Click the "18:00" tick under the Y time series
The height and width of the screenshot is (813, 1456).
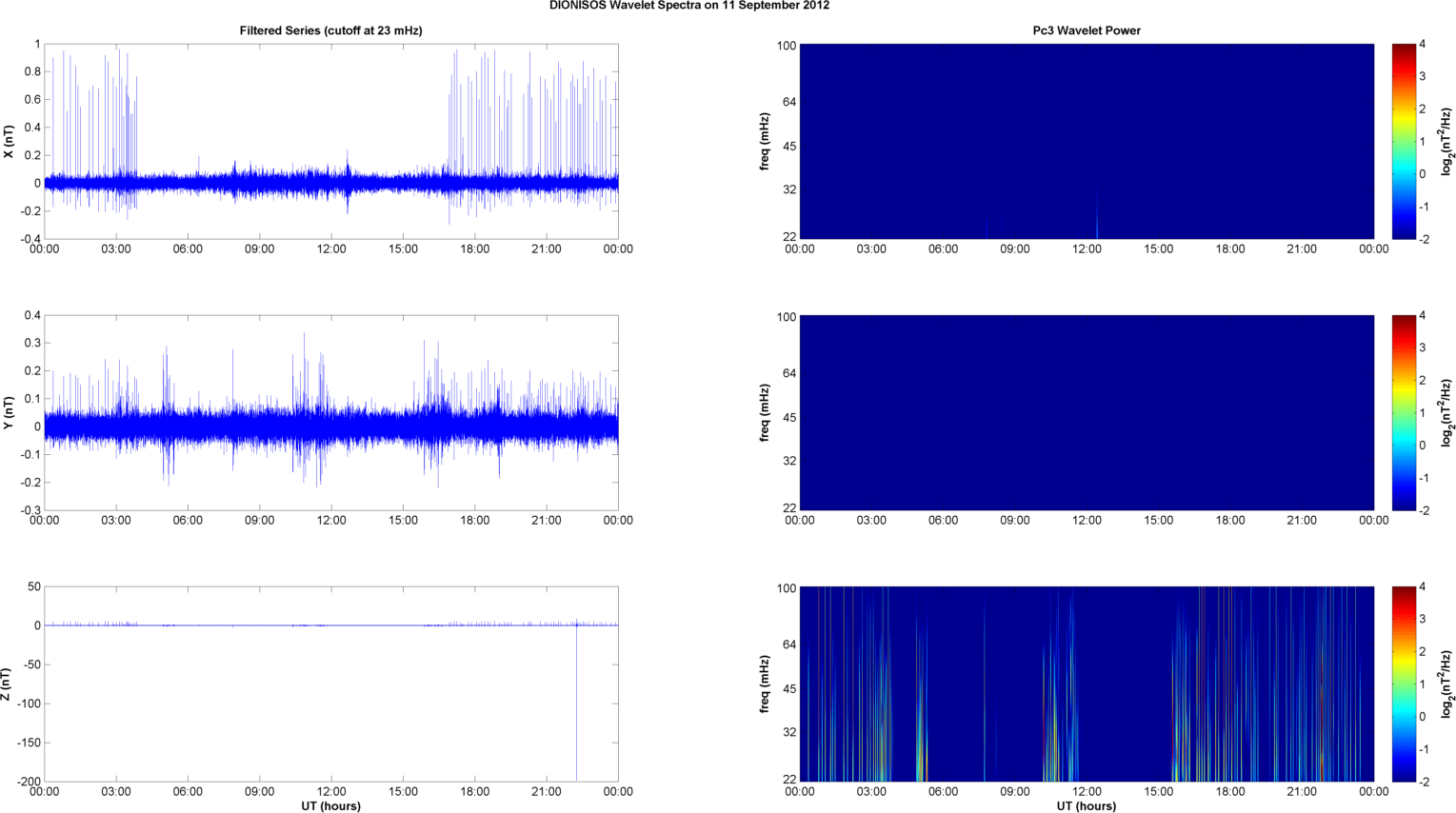(x=475, y=521)
